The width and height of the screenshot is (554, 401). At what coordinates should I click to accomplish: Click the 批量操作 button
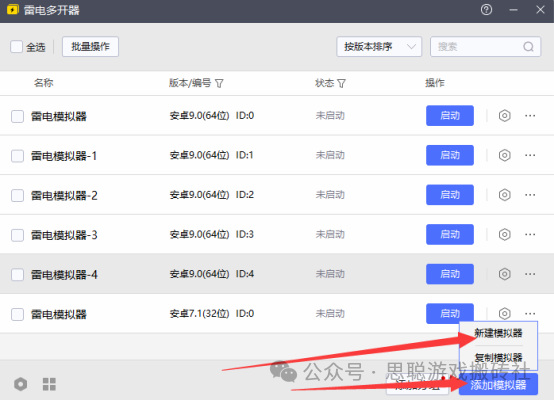[90, 47]
